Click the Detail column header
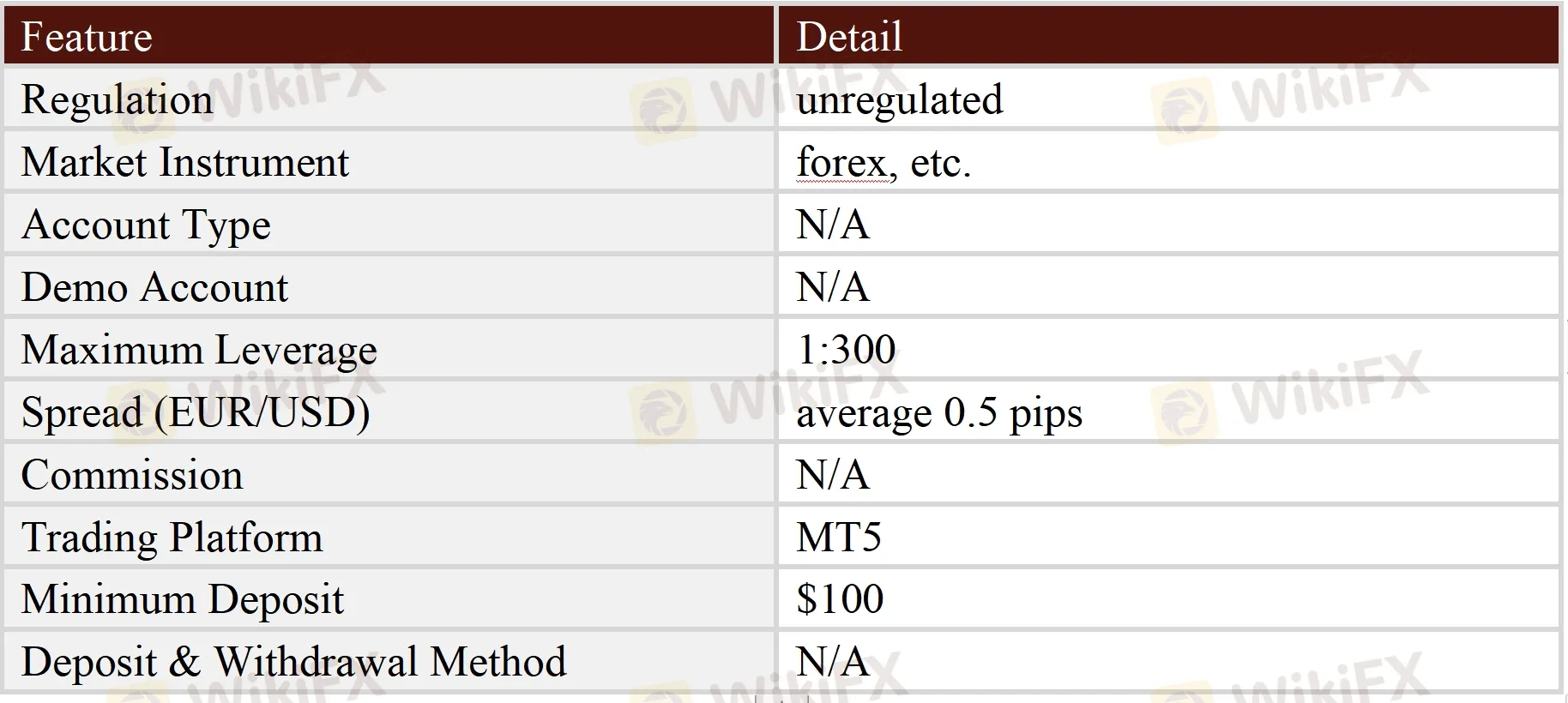 pyautogui.click(x=849, y=37)
